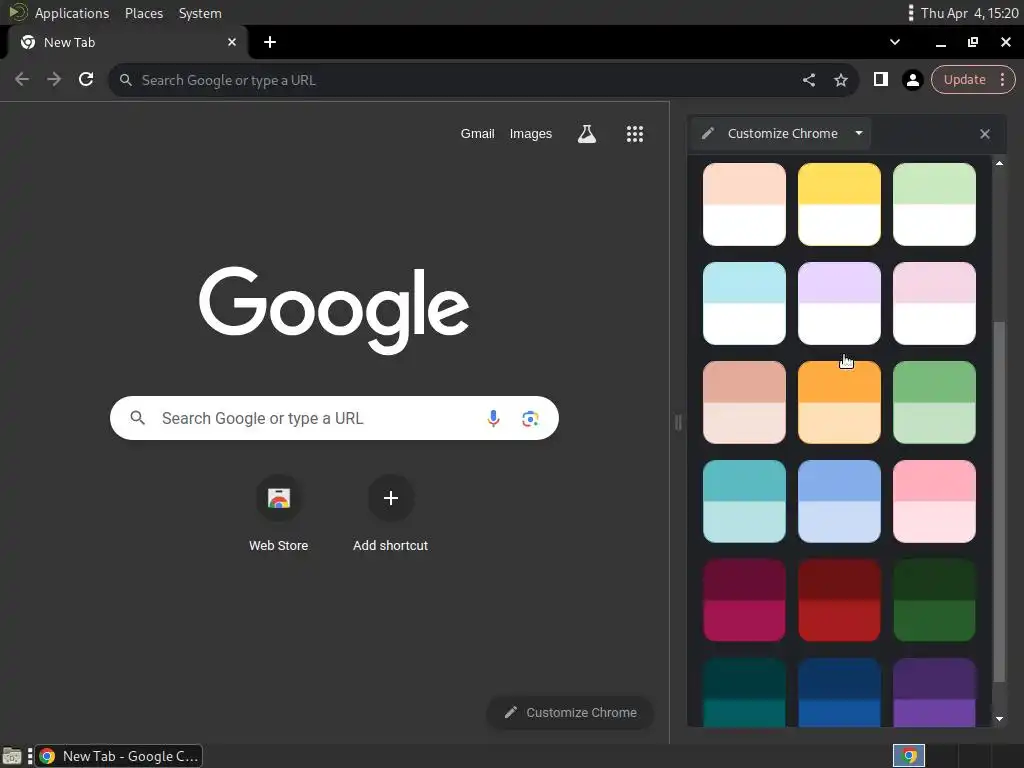
Task: Select the dark purple color theme
Action: (x=934, y=692)
